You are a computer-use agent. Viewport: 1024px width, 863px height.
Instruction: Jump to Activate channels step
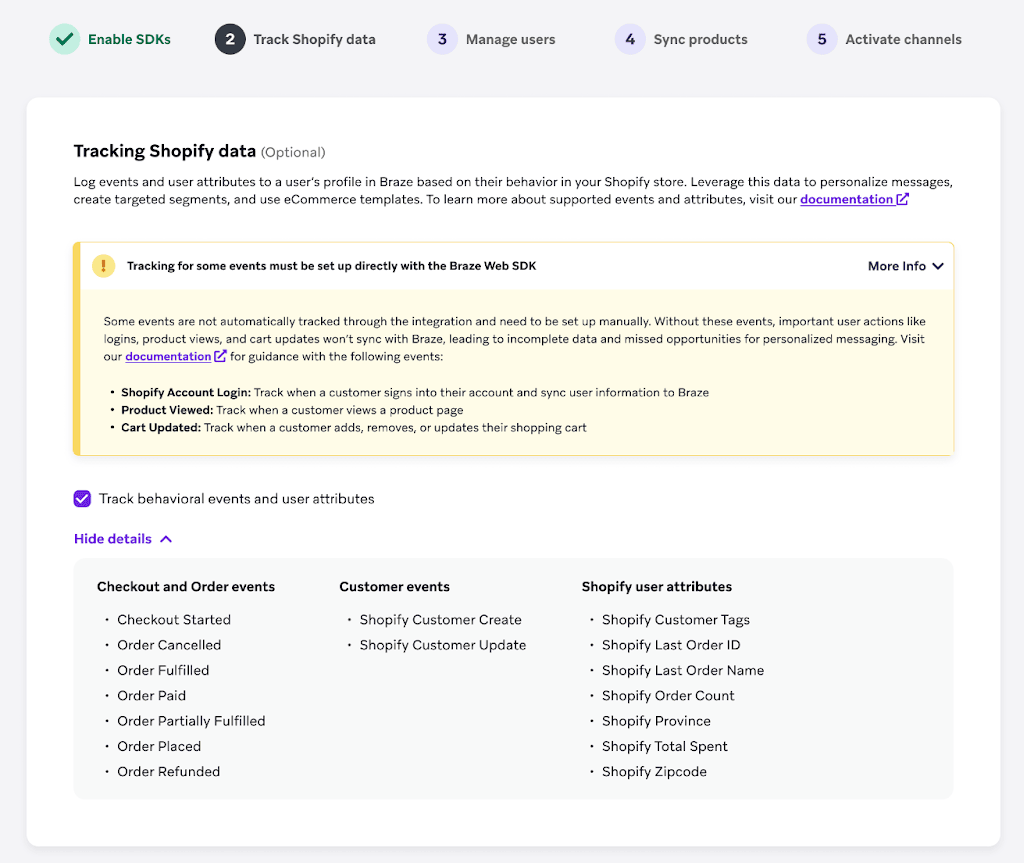pyautogui.click(x=903, y=40)
